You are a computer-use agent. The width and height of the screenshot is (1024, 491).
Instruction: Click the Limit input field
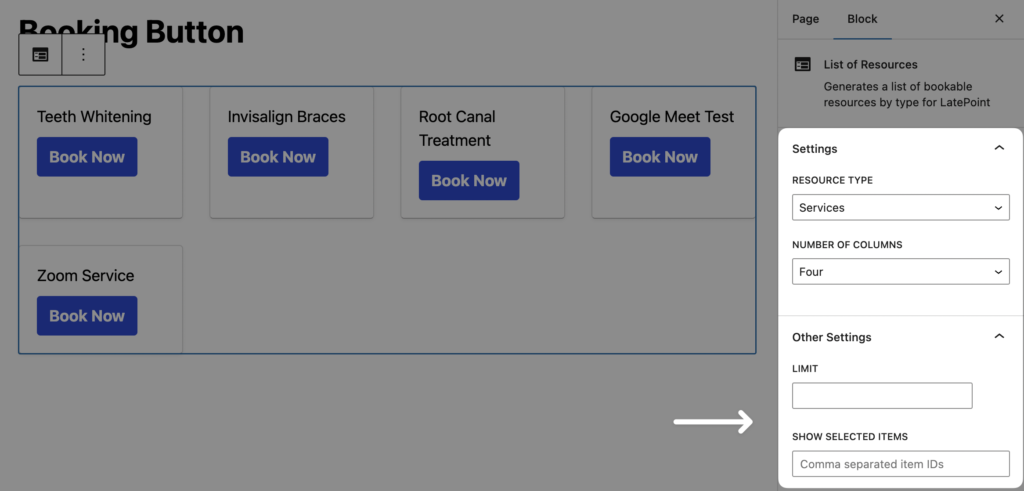tap(882, 396)
